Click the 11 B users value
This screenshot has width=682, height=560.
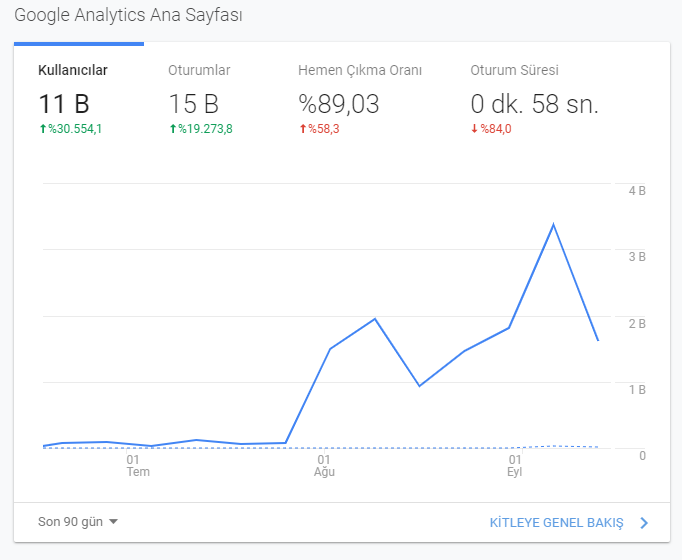(64, 104)
